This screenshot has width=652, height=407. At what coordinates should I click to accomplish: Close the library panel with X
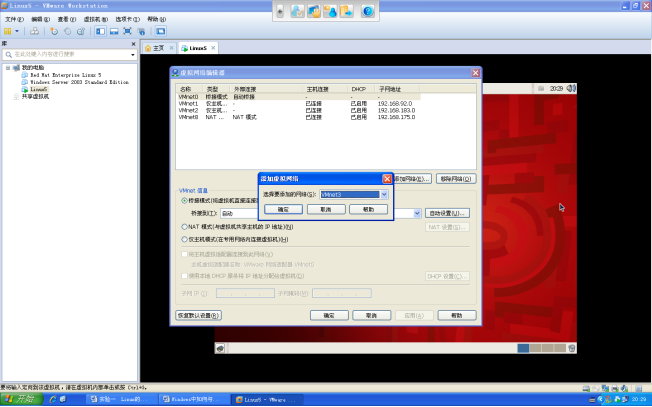pyautogui.click(x=133, y=44)
